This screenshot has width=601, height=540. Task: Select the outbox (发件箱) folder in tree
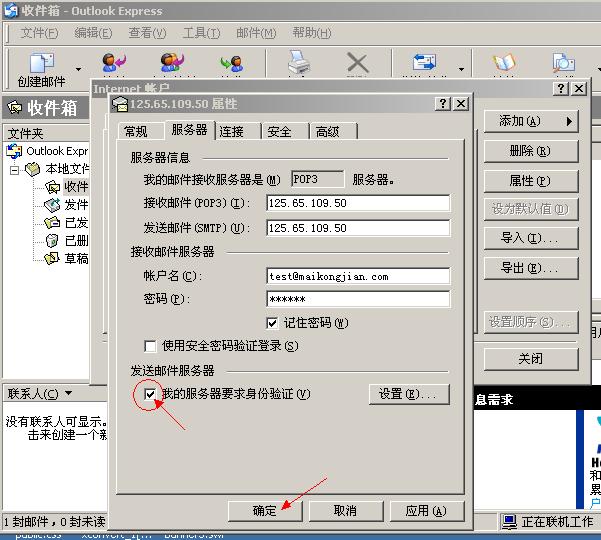pyautogui.click(x=67, y=205)
